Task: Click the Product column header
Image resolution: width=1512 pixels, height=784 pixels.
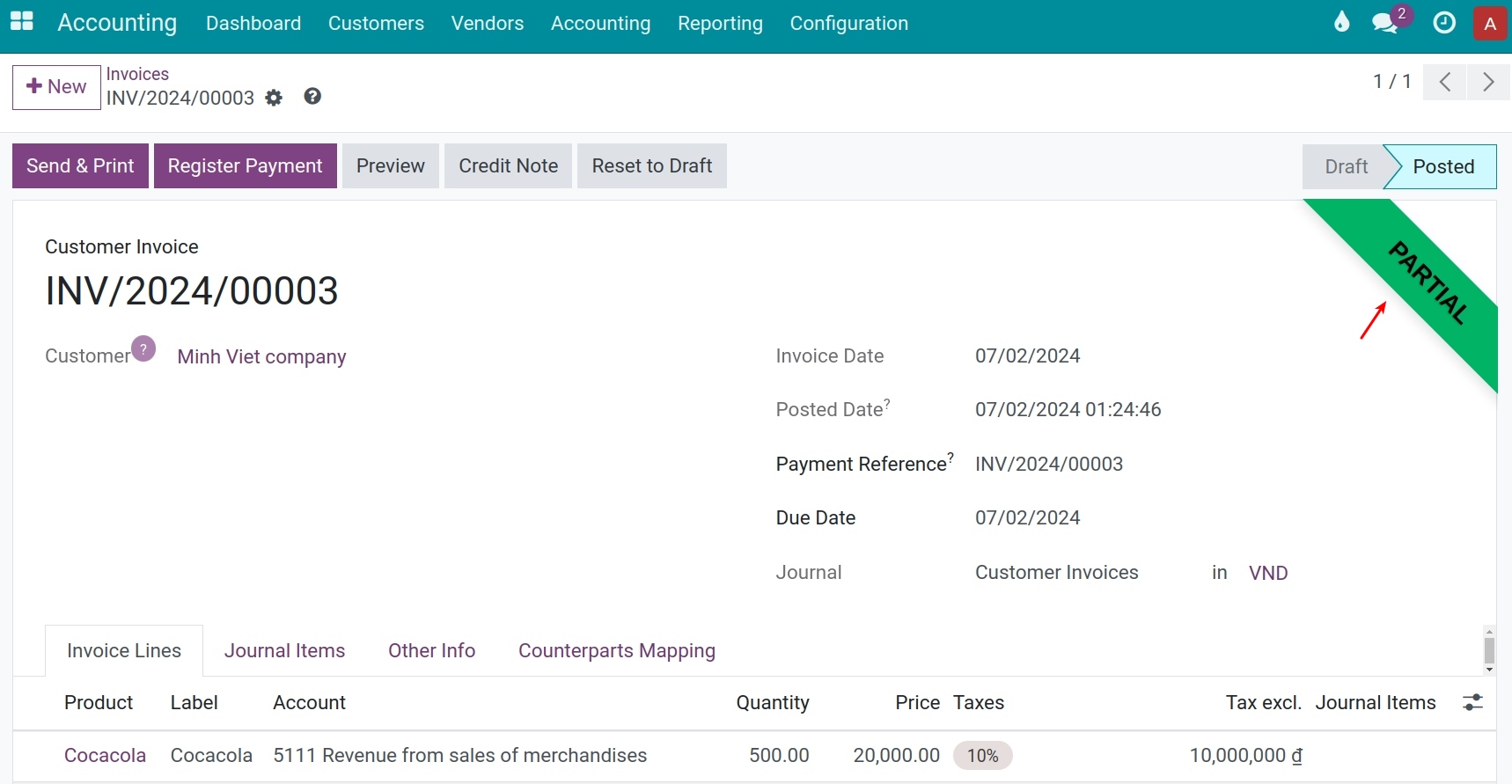Action: [99, 702]
